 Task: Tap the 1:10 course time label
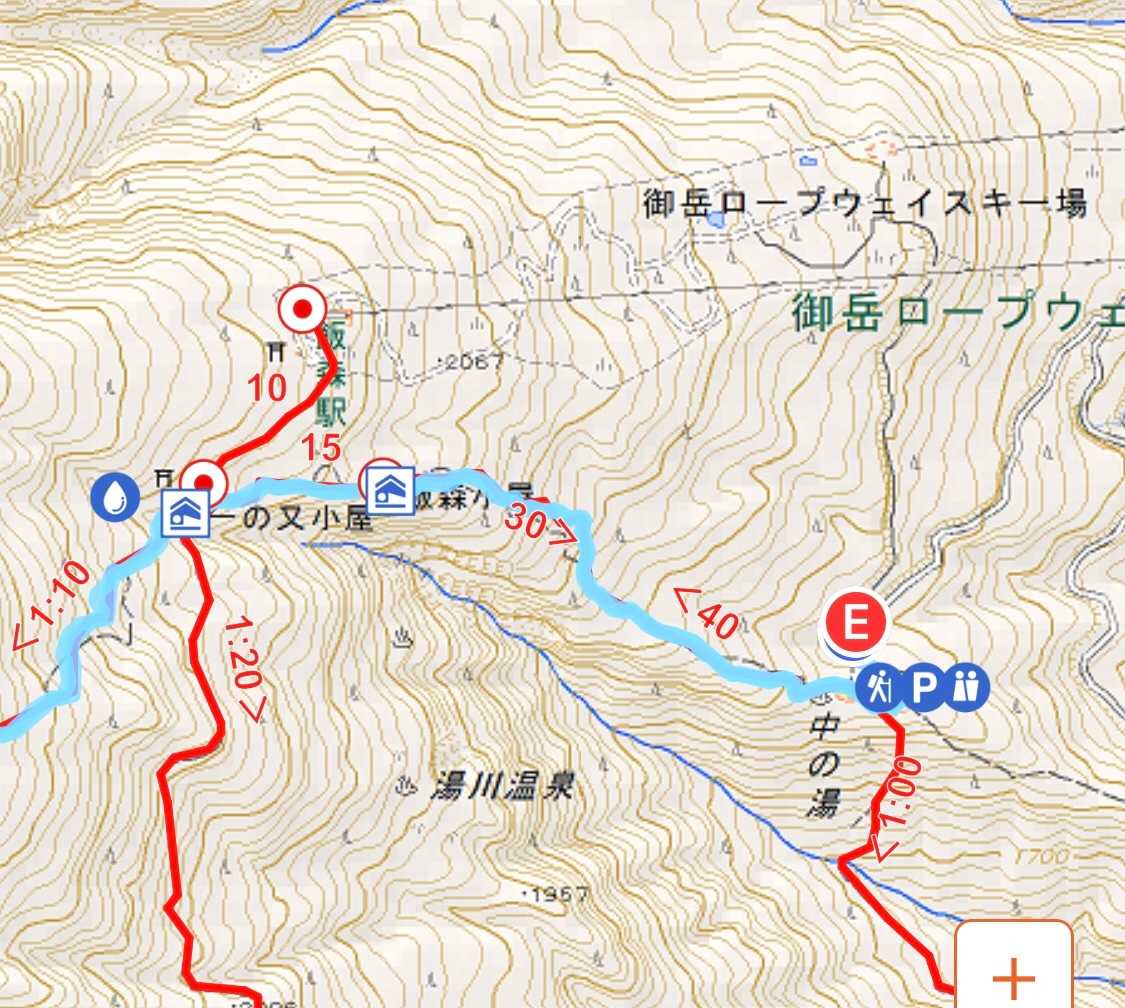pyautogui.click(x=50, y=606)
